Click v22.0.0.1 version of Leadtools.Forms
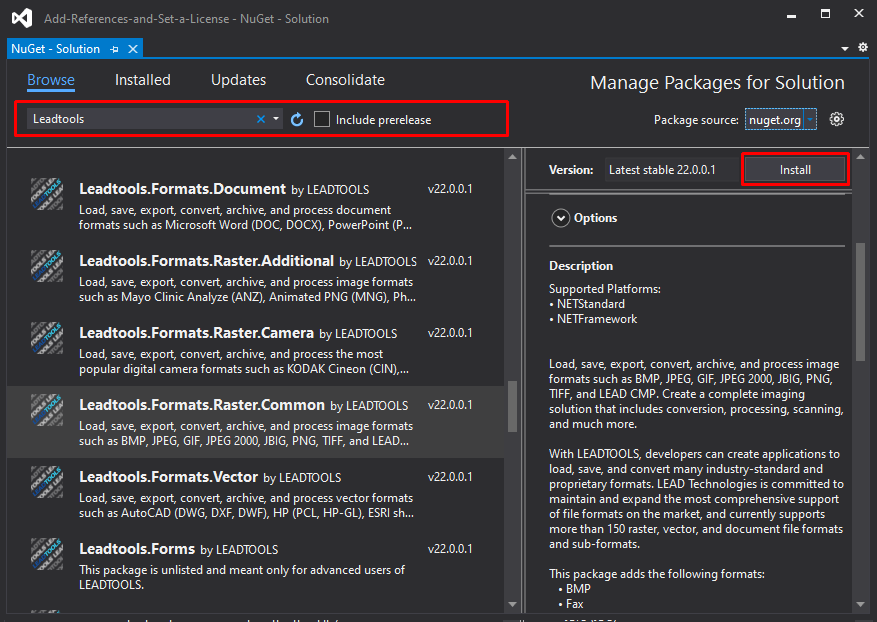 [450, 549]
